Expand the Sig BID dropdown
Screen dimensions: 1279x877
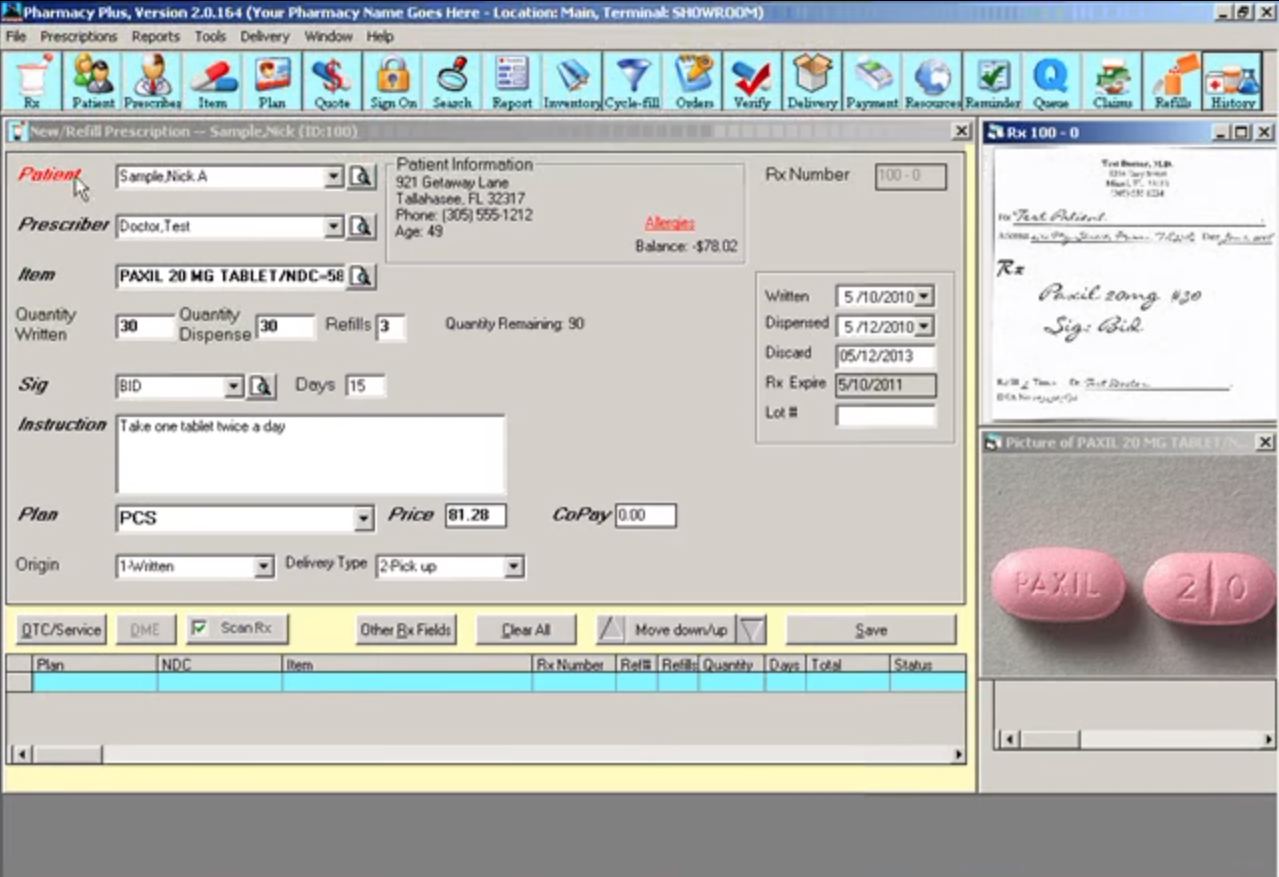pos(234,386)
